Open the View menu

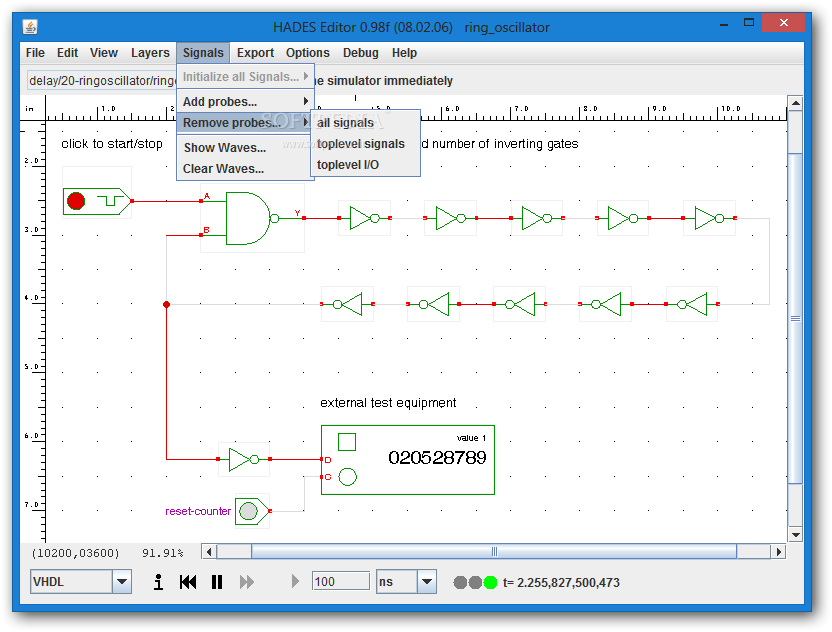tap(103, 53)
